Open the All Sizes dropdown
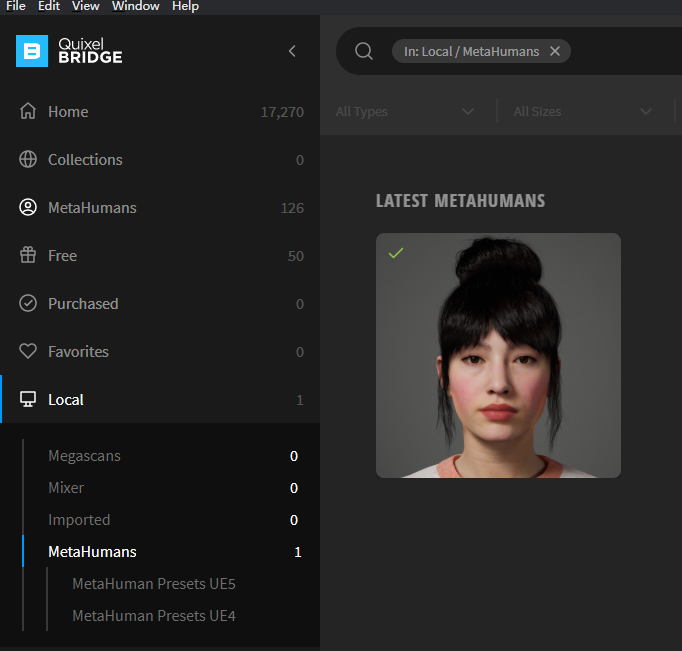The height and width of the screenshot is (651, 682). click(582, 111)
